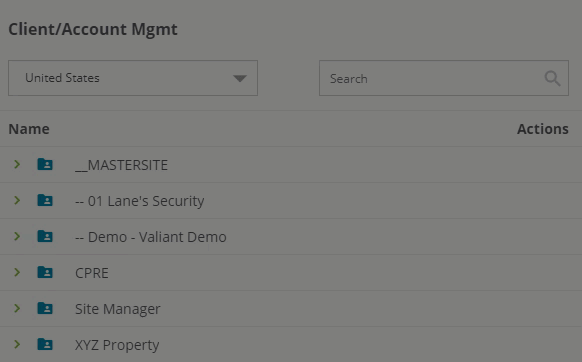Open the United States country dropdown
582x362 pixels.
click(133, 78)
